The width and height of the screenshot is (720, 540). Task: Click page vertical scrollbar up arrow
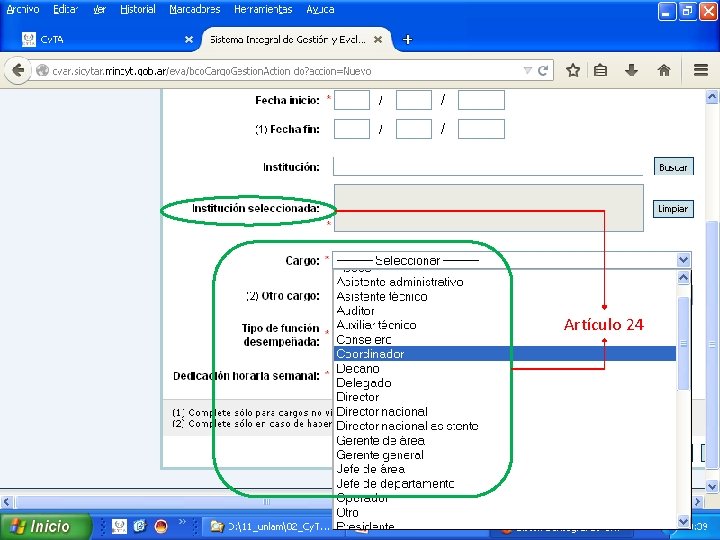[712, 97]
